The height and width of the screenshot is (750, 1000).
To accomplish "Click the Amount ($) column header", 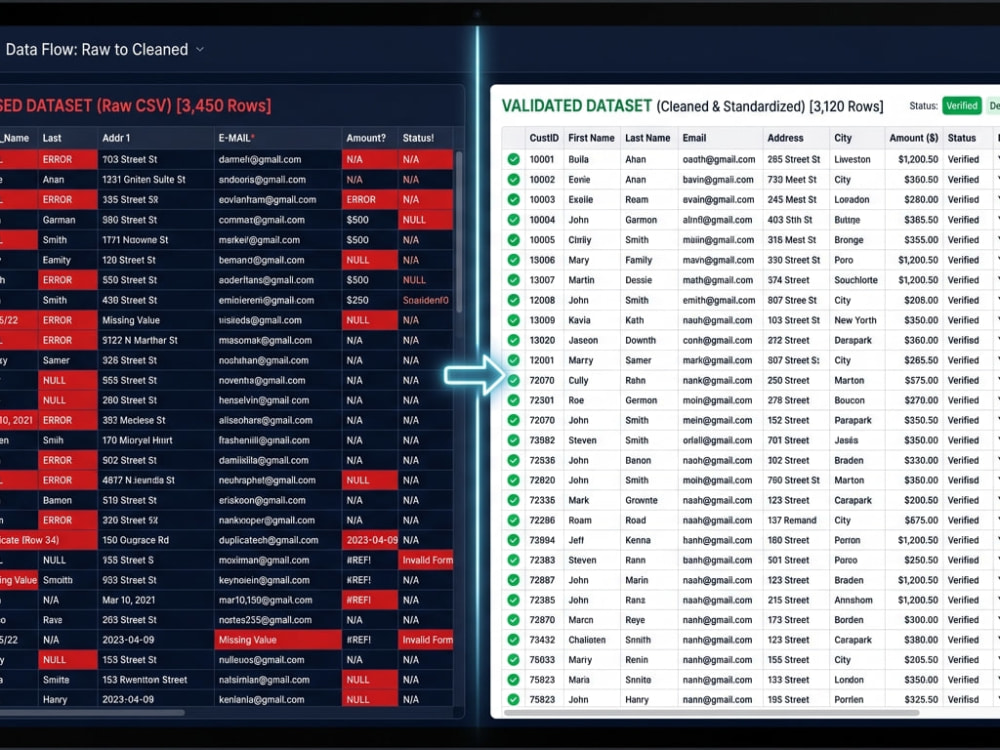I will 913,138.
